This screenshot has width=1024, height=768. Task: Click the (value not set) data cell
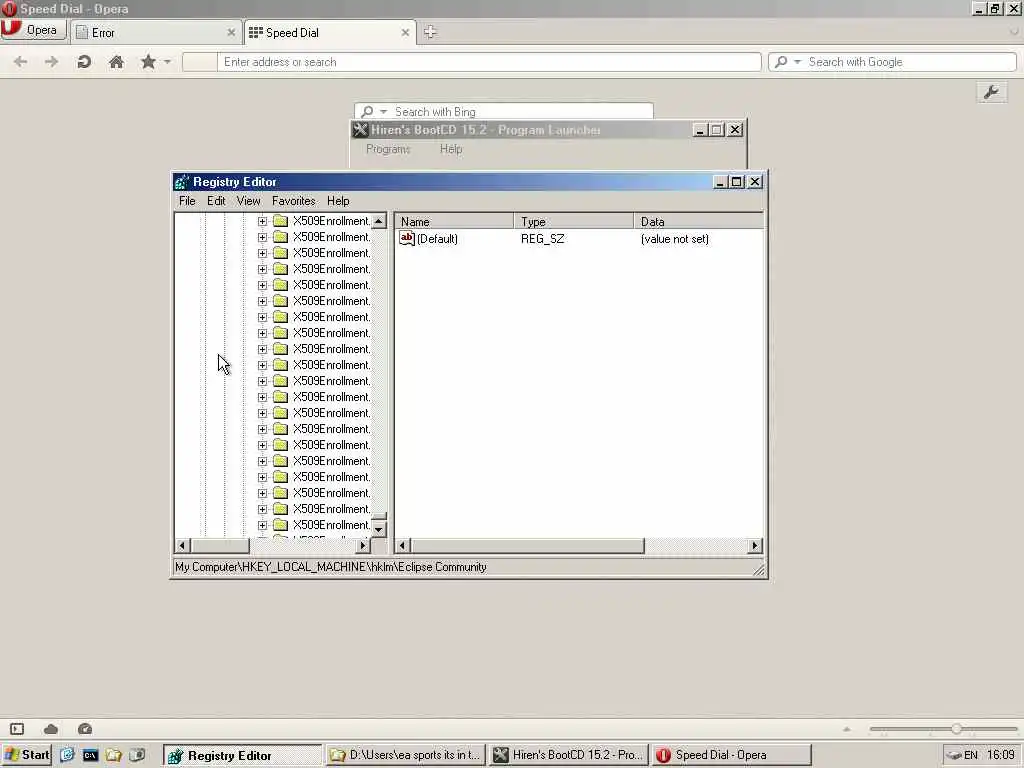tap(675, 239)
